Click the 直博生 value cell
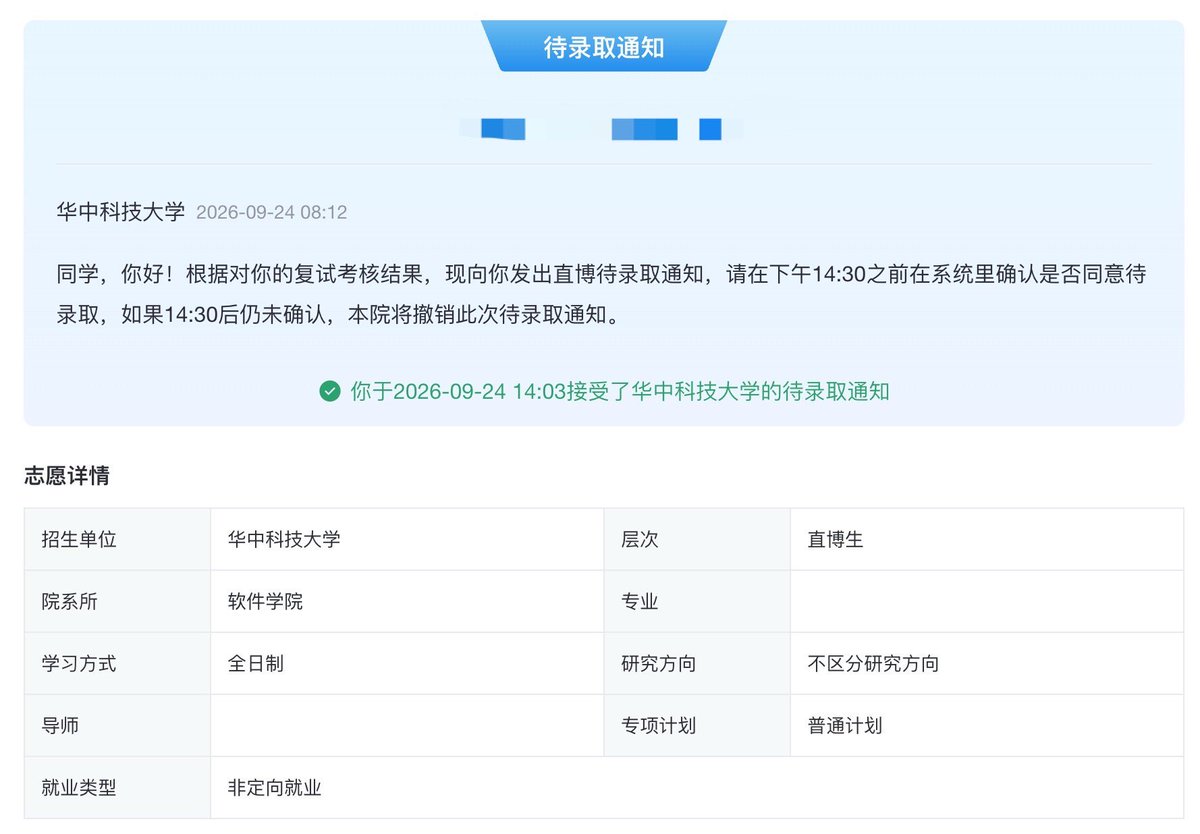This screenshot has width=1200, height=834. coord(987,540)
